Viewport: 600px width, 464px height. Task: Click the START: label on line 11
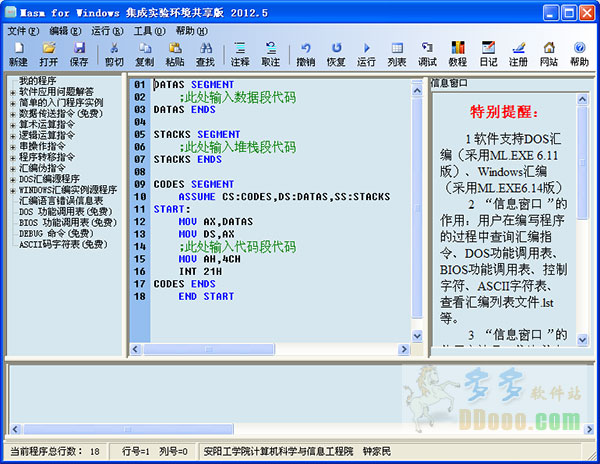172,209
